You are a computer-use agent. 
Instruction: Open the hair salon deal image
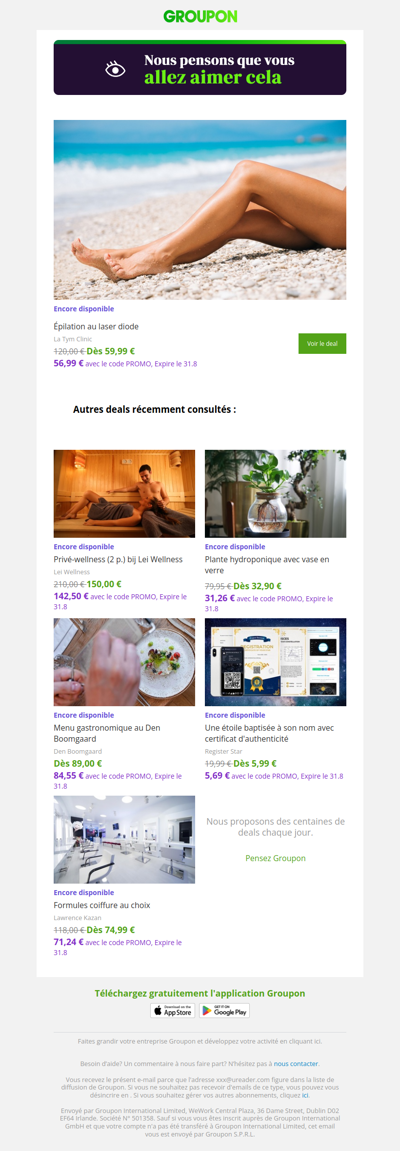(124, 839)
